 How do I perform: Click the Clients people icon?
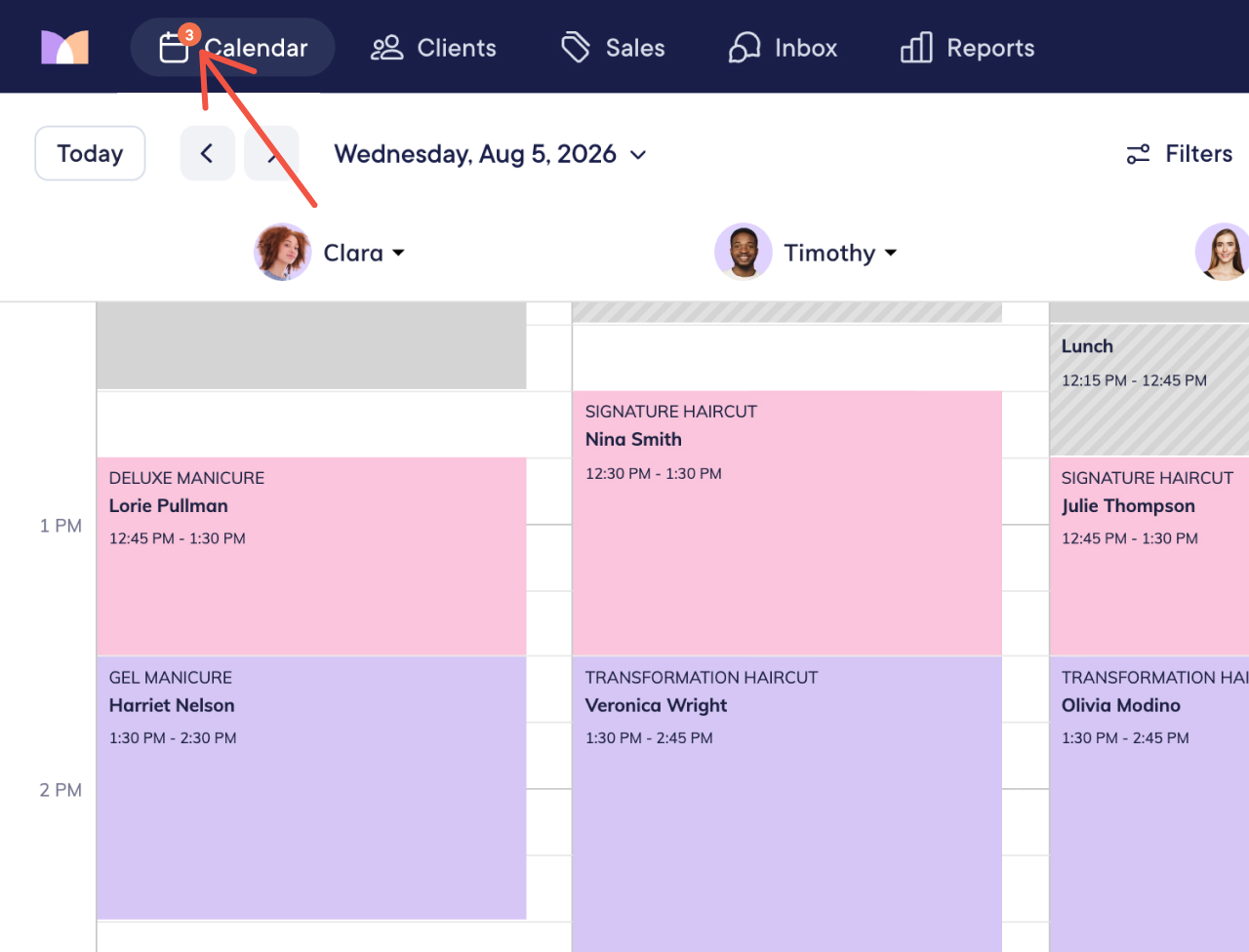coord(386,48)
